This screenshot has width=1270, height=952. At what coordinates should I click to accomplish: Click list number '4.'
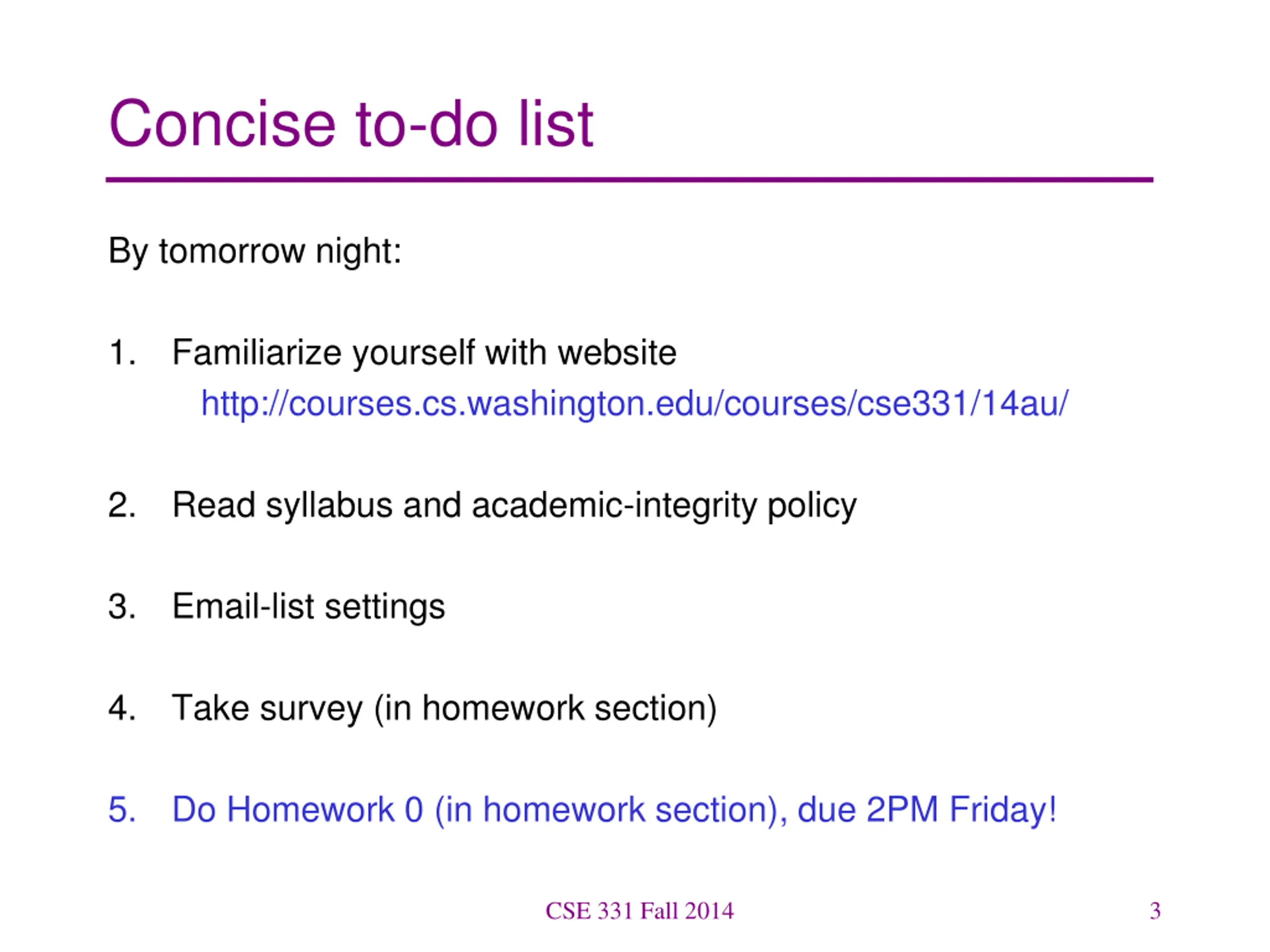[123, 709]
